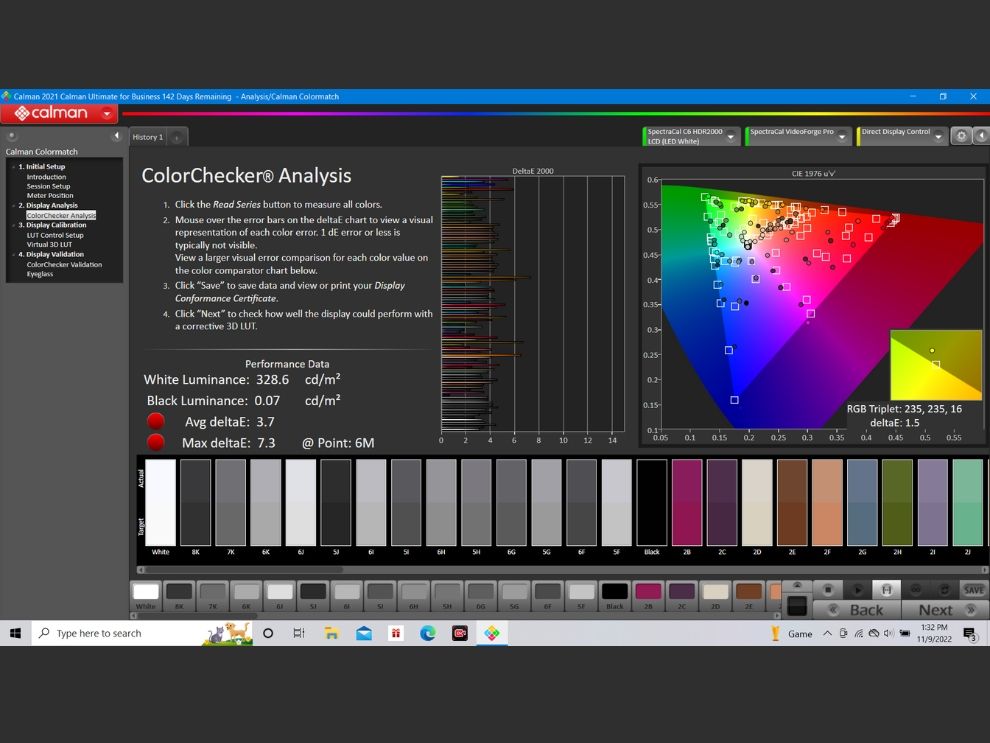Open Session Setup workflow page
The width and height of the screenshot is (990, 743).
pyautogui.click(x=48, y=186)
